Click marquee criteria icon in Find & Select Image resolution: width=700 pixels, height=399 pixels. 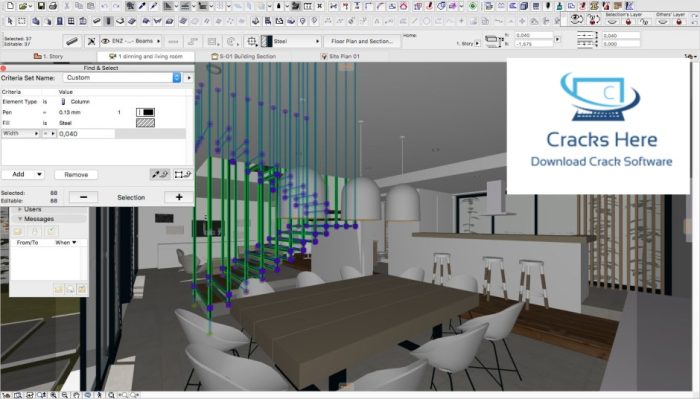(x=183, y=175)
